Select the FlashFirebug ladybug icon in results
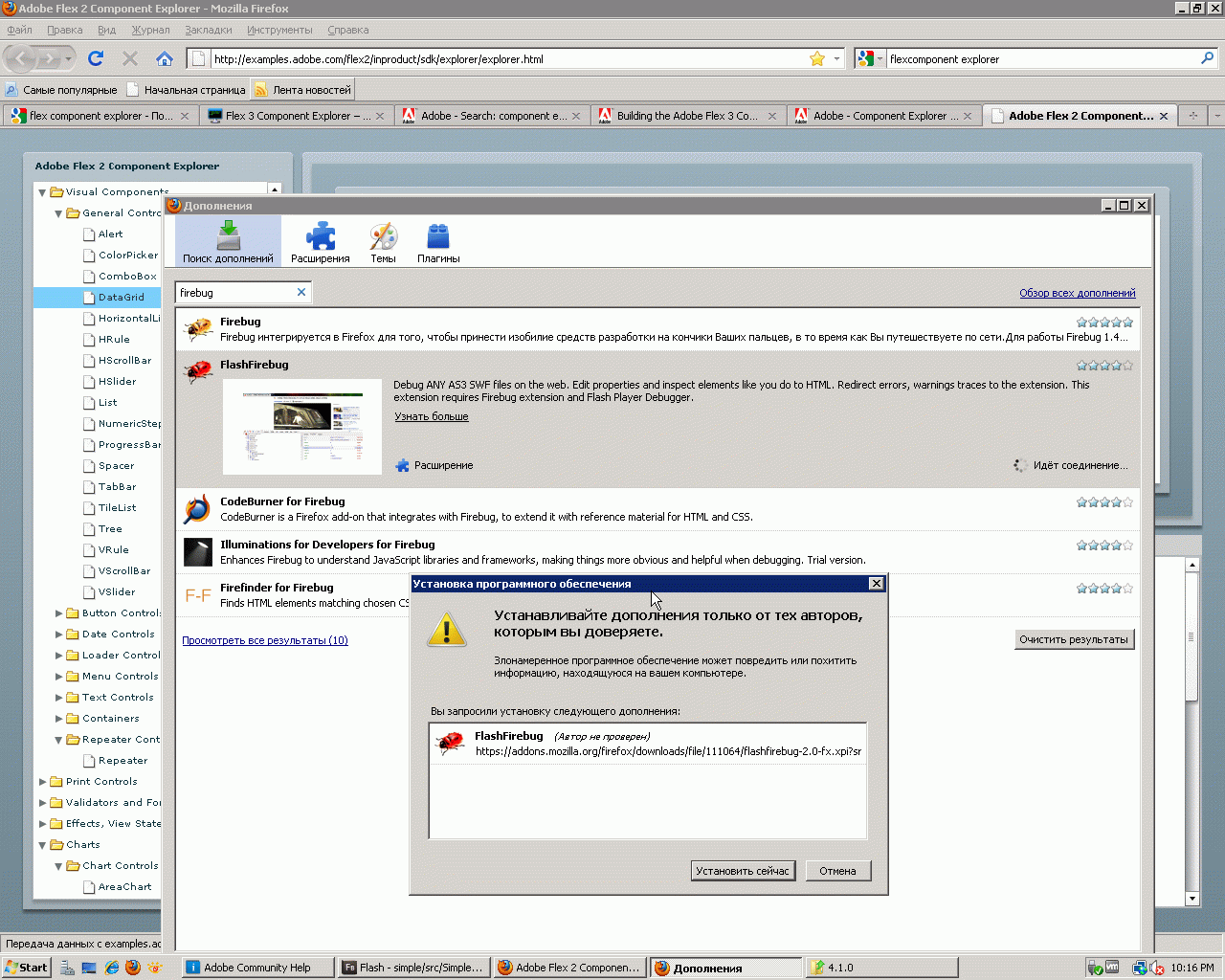The image size is (1225, 980). pyautogui.click(x=199, y=371)
